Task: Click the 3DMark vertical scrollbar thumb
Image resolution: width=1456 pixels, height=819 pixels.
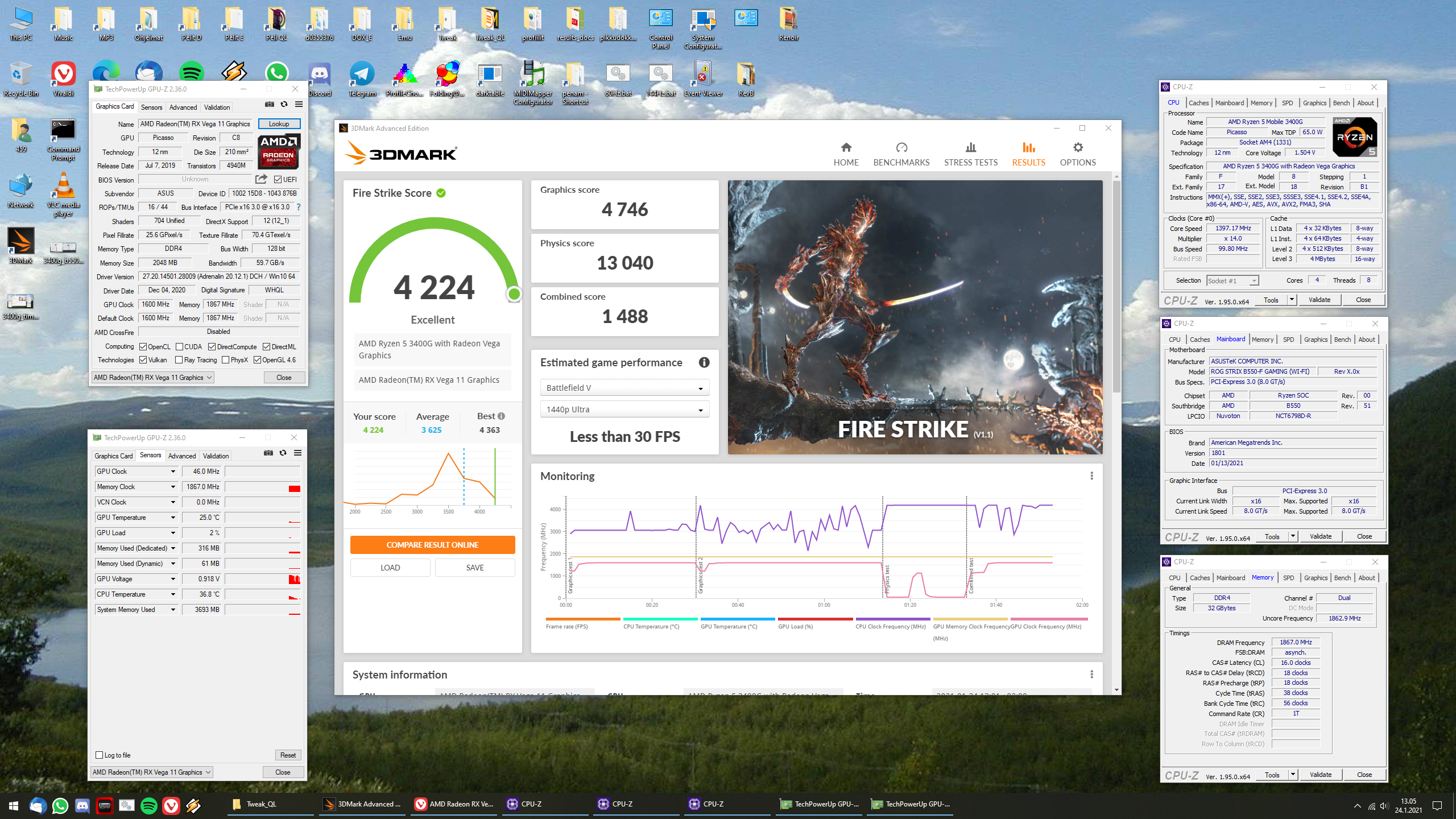Action: pyautogui.click(x=1116, y=287)
